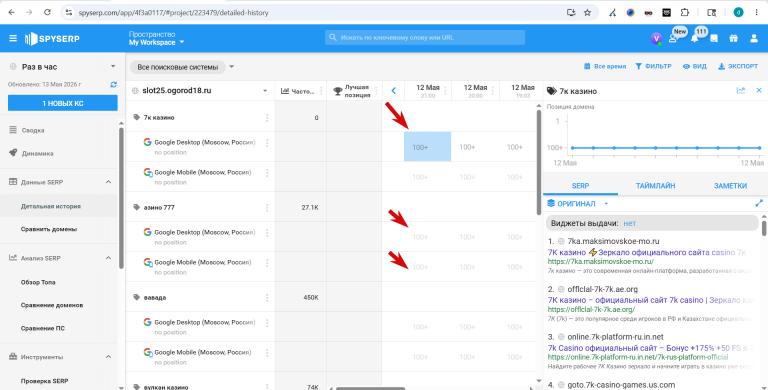The image size is (768, 390).
Task: Click the нет widgets link
Action: tap(629, 223)
